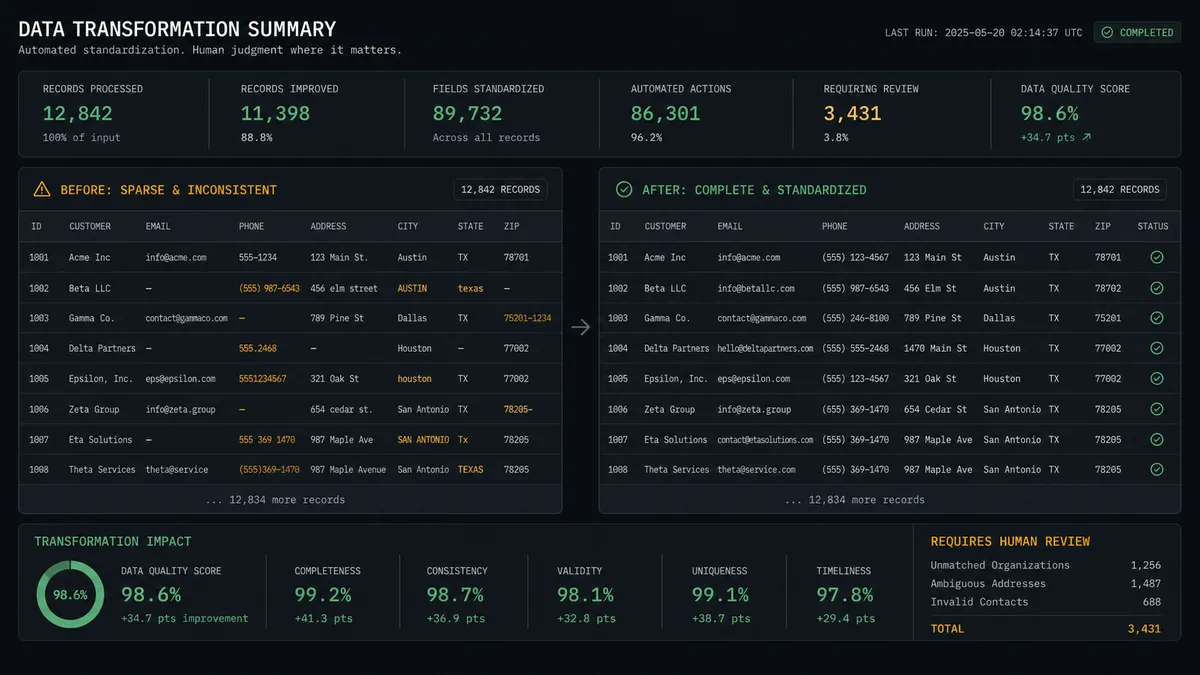Click the email hello@deltapartners.com
The image size is (1200, 675).
point(766,348)
